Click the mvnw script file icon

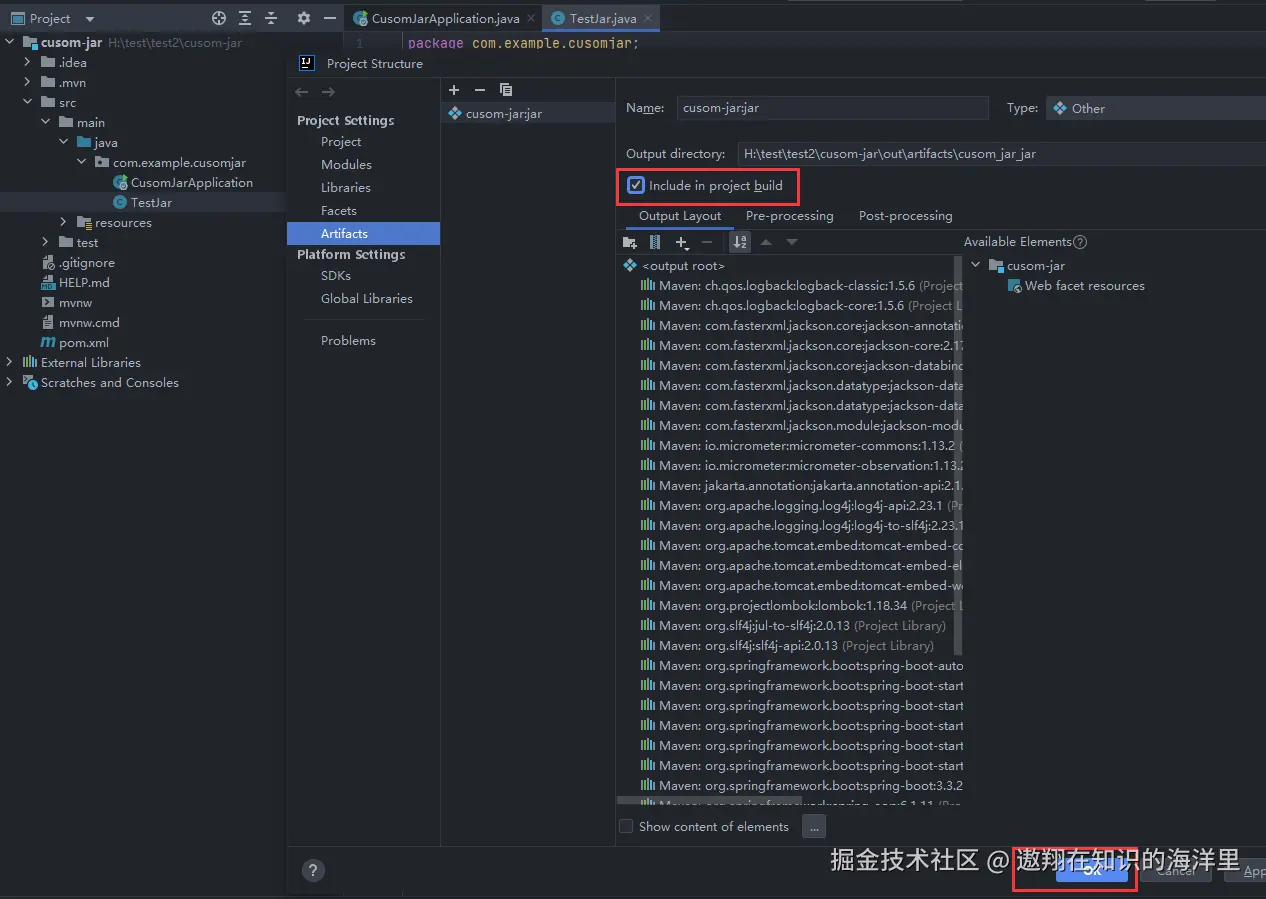49,303
